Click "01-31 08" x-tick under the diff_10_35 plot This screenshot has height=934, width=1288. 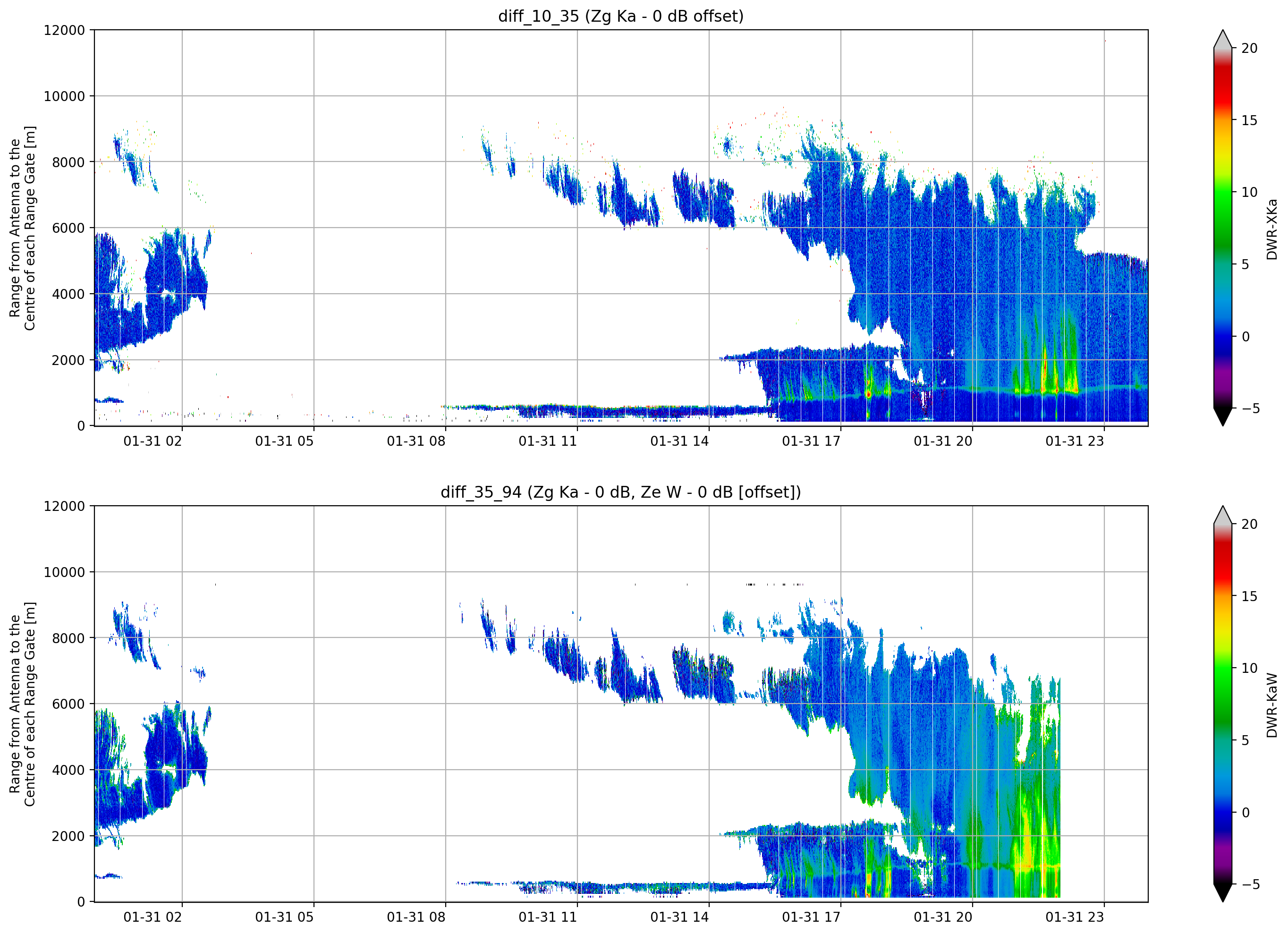coord(416,441)
